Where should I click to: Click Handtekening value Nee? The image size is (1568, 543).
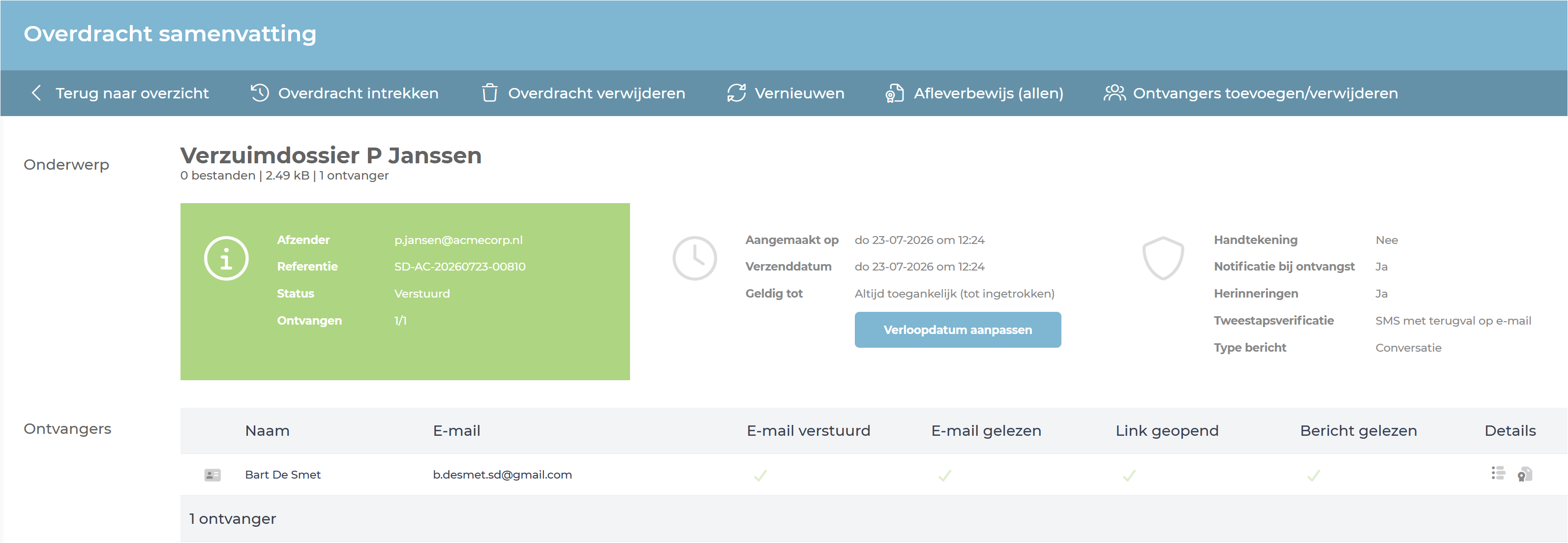(x=1386, y=240)
